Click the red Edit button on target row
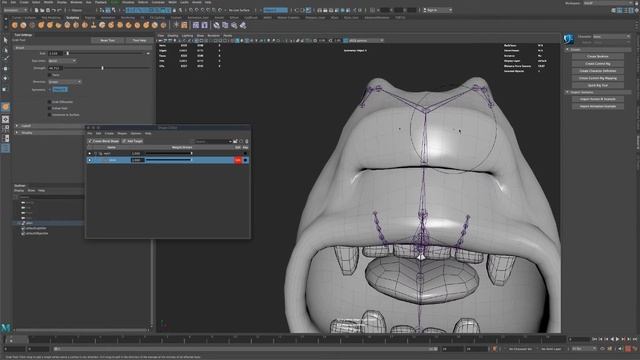The height and width of the screenshot is (360, 640). (x=238, y=160)
